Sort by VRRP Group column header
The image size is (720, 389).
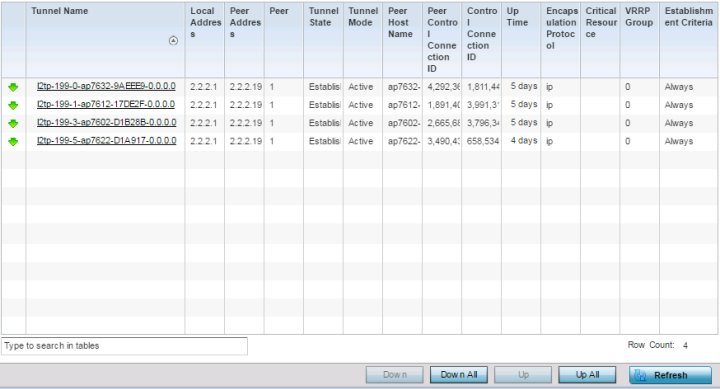click(x=640, y=40)
